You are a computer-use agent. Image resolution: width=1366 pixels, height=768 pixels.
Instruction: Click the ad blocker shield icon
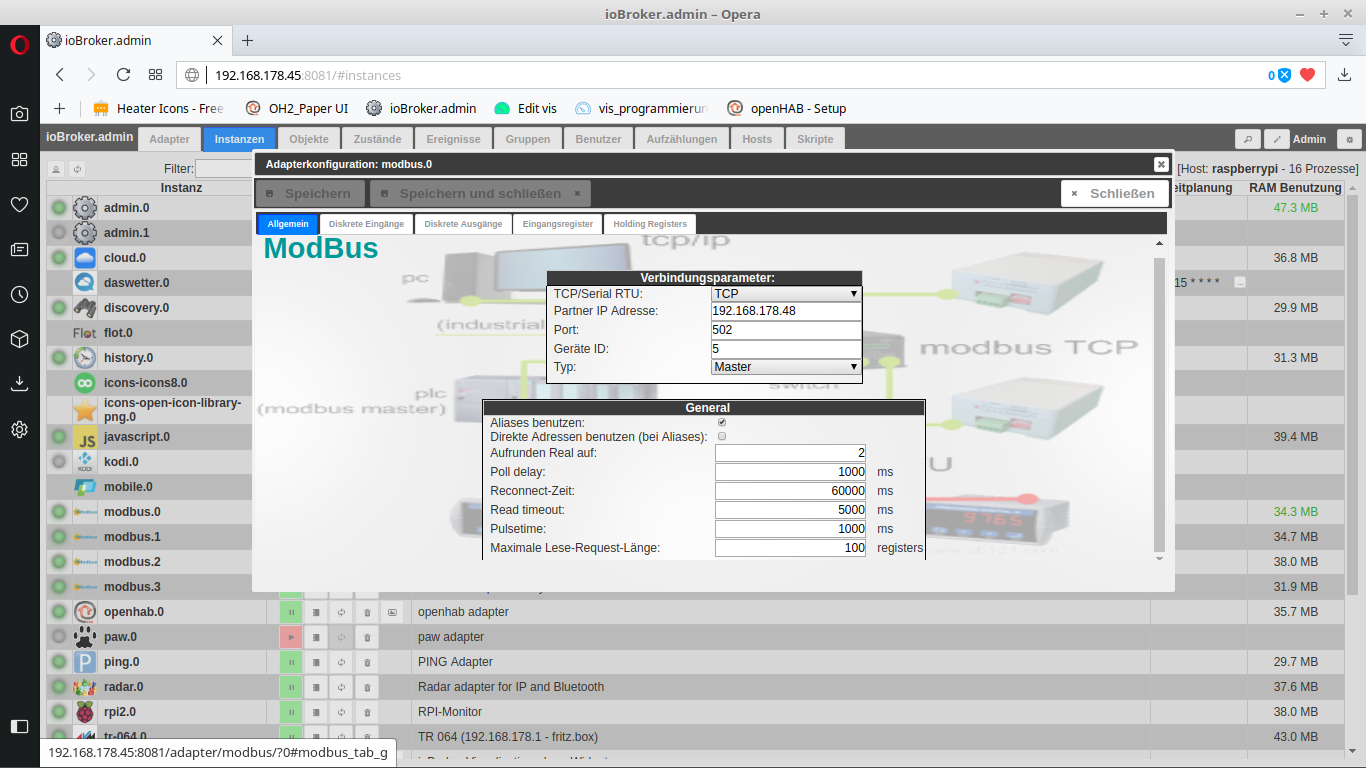click(x=1284, y=75)
